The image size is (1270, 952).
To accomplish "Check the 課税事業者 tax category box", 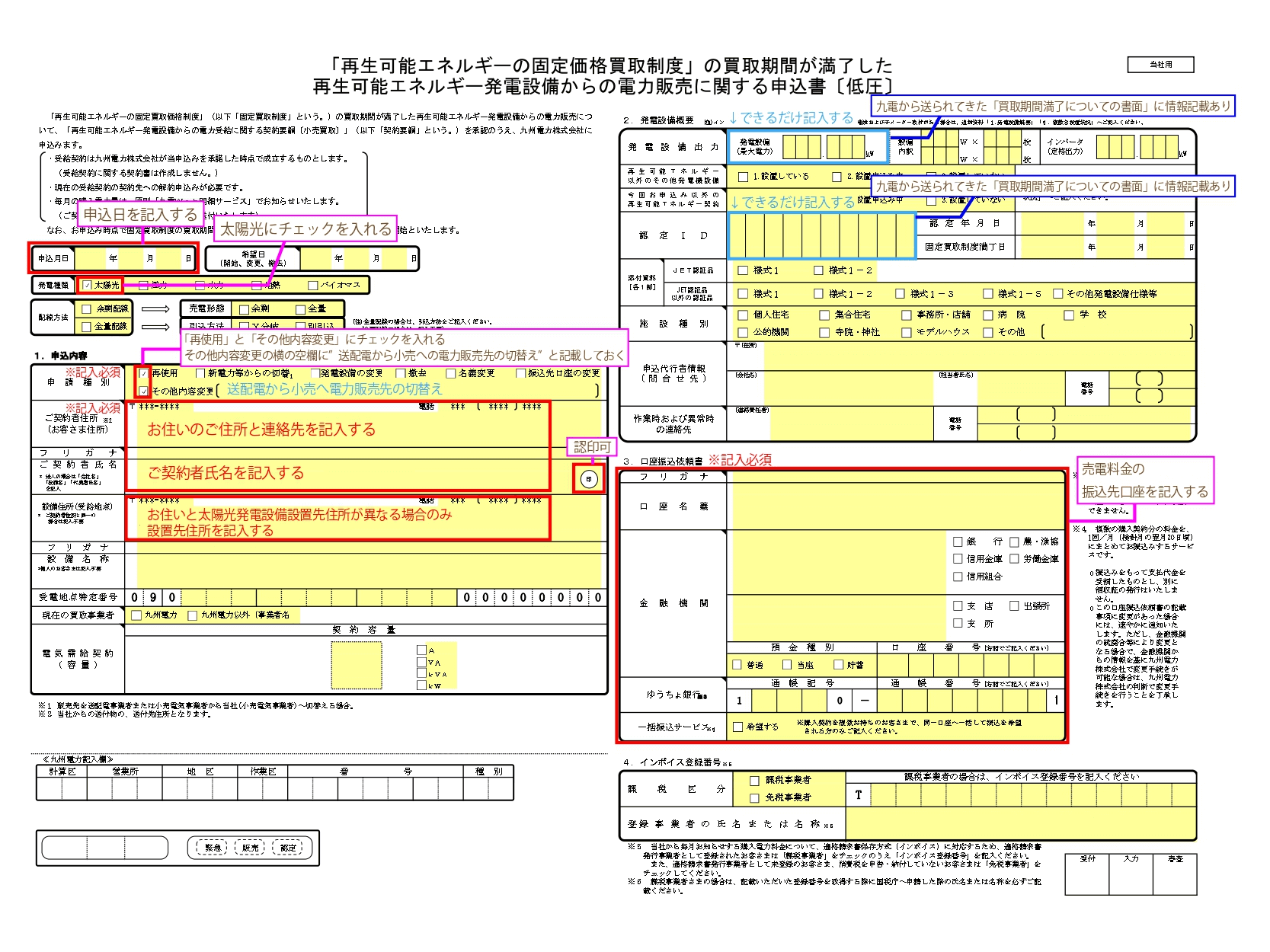I will [755, 781].
